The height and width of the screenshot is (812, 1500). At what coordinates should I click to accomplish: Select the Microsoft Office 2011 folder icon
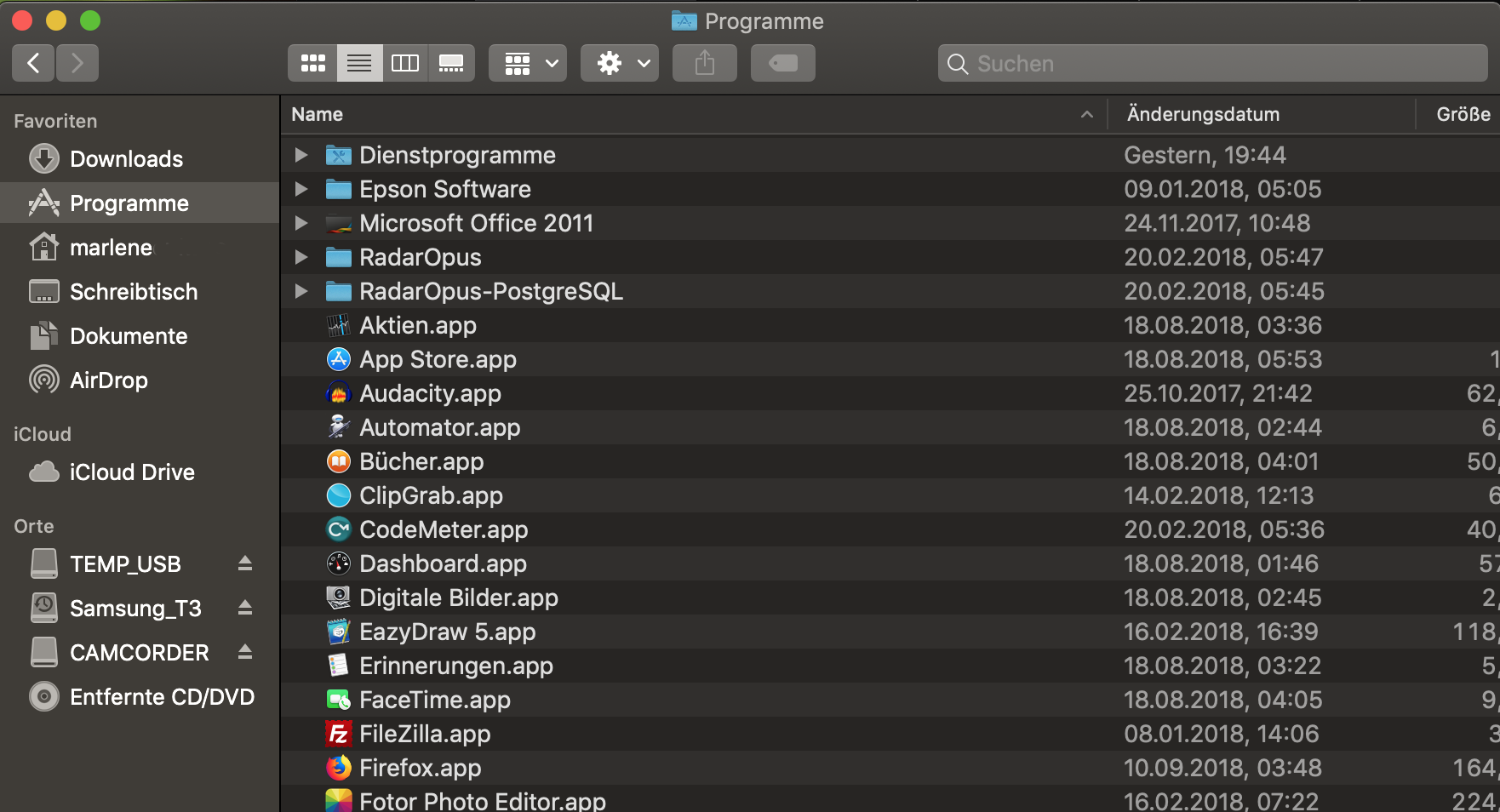tap(339, 223)
